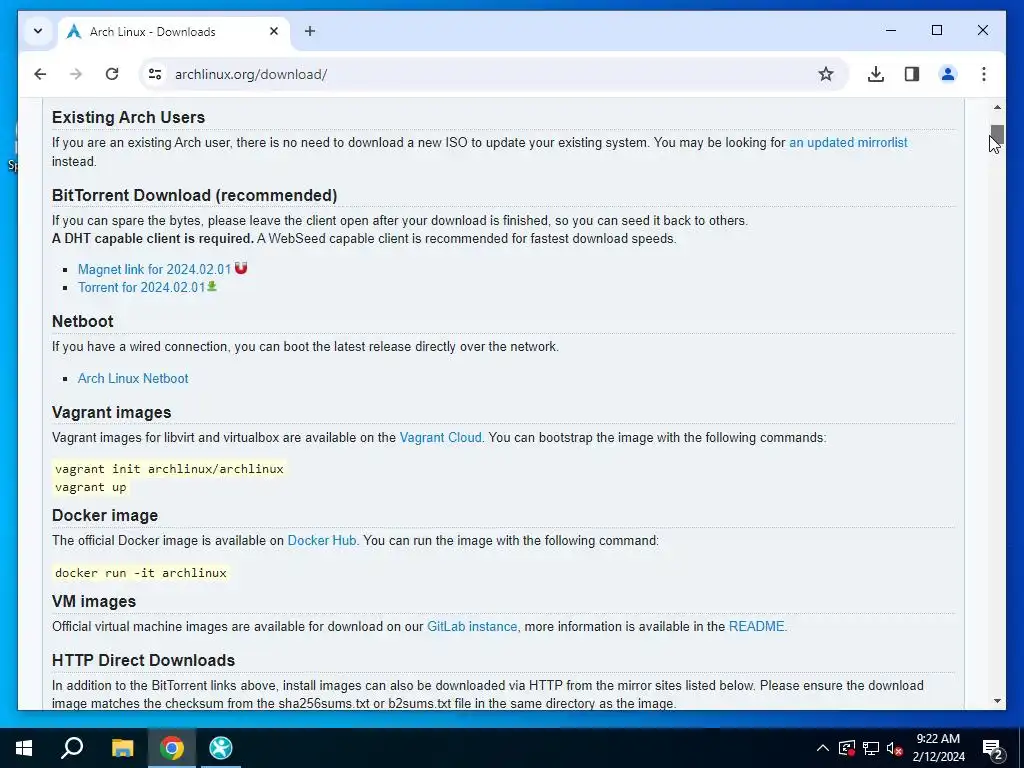Viewport: 1024px width, 768px height.
Task: Click the muted volume tray icon
Action: [895, 748]
